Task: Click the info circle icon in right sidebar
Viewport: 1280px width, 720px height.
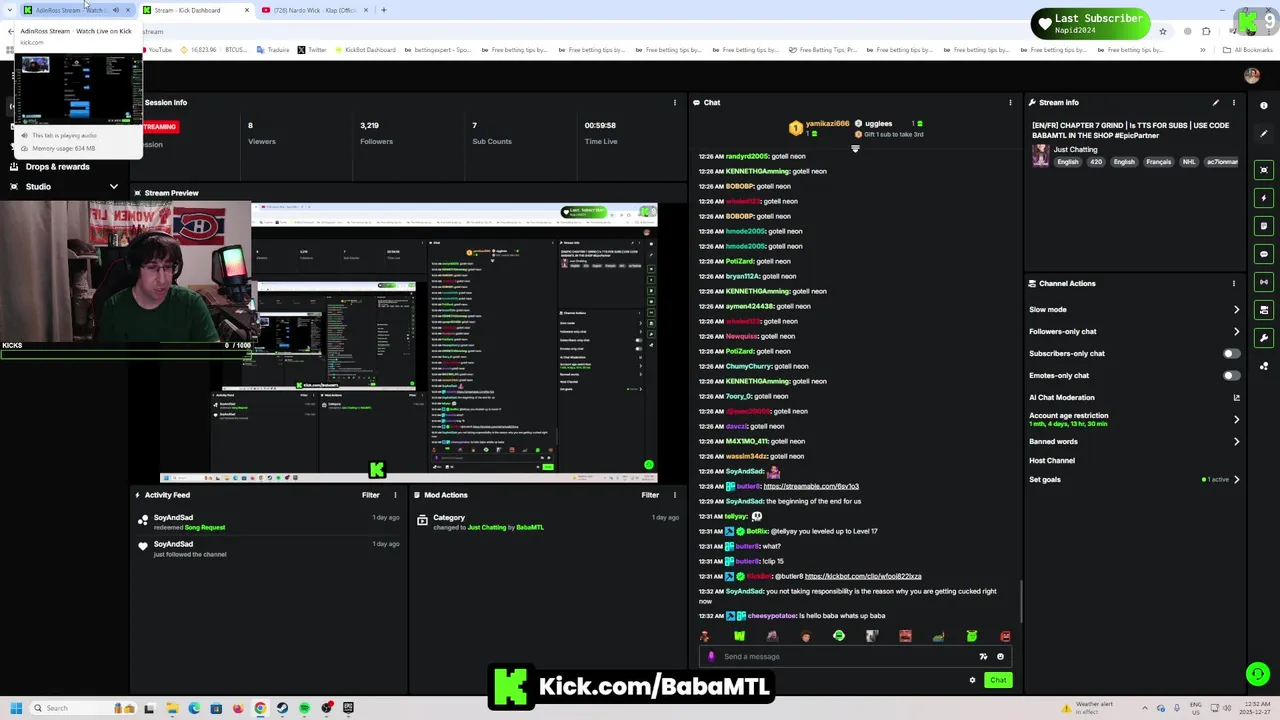Action: pos(1264,105)
